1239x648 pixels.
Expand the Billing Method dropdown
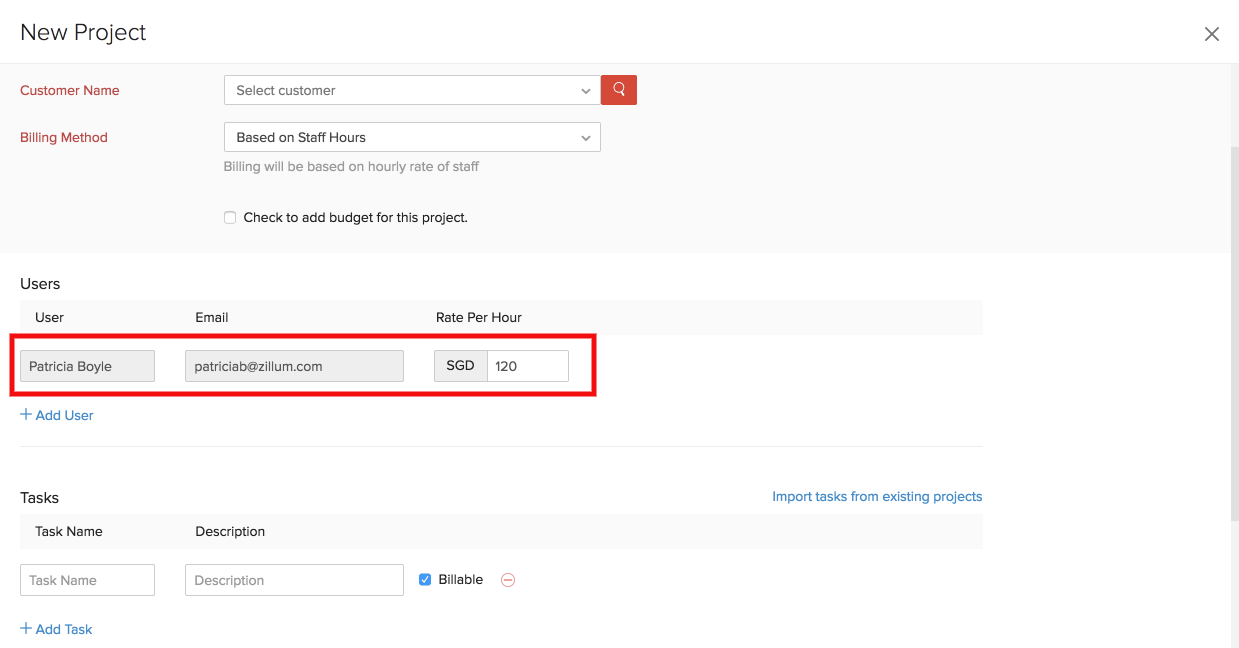pos(411,137)
